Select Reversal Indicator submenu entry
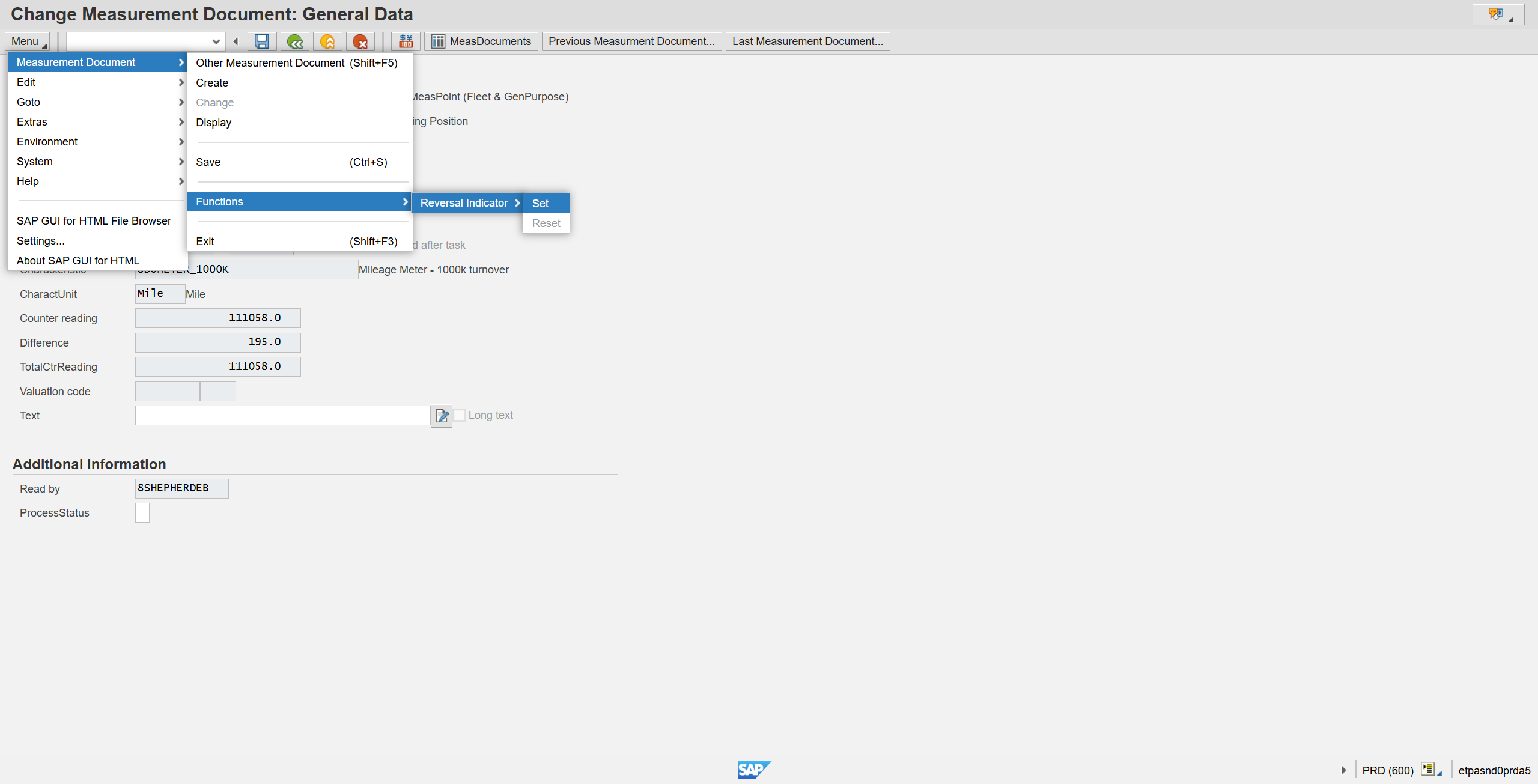 pos(467,203)
